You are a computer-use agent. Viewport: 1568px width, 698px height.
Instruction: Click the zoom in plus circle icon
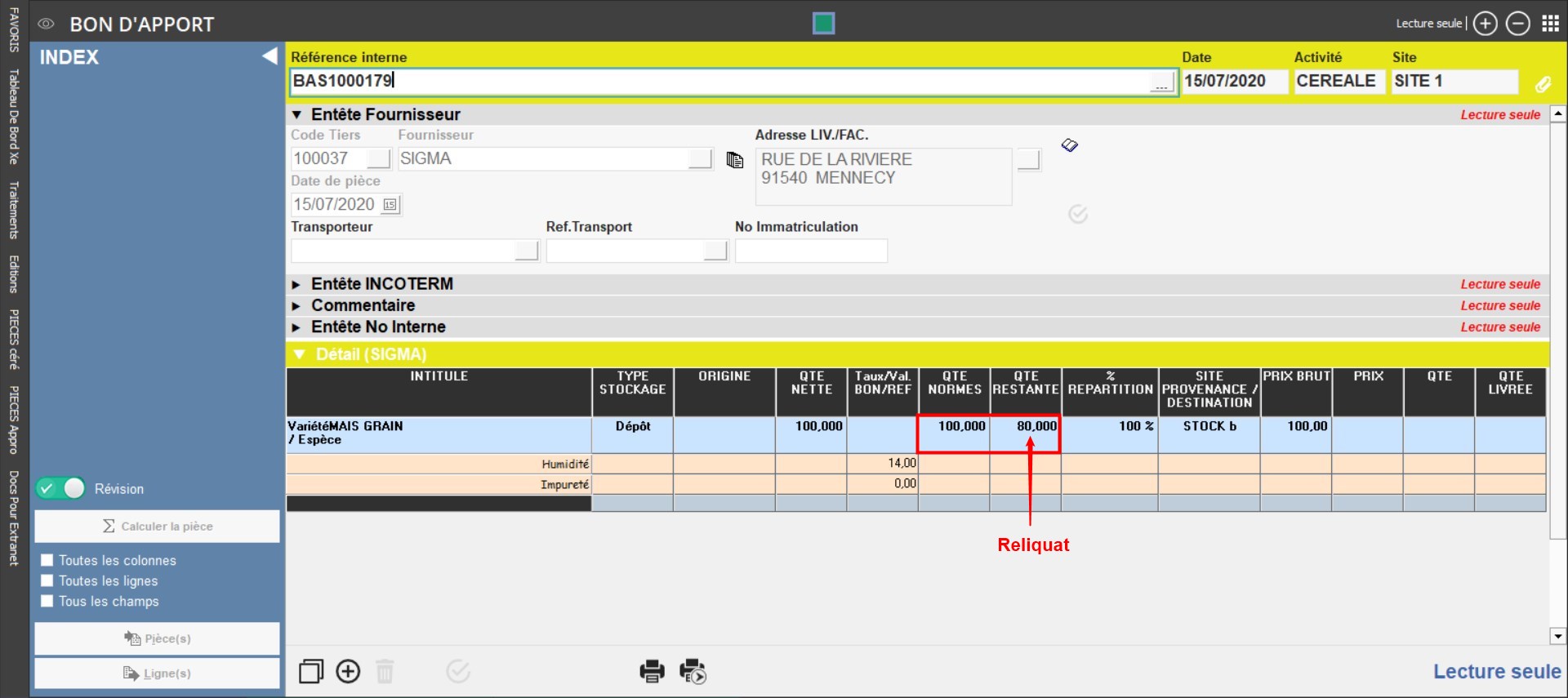1485,24
